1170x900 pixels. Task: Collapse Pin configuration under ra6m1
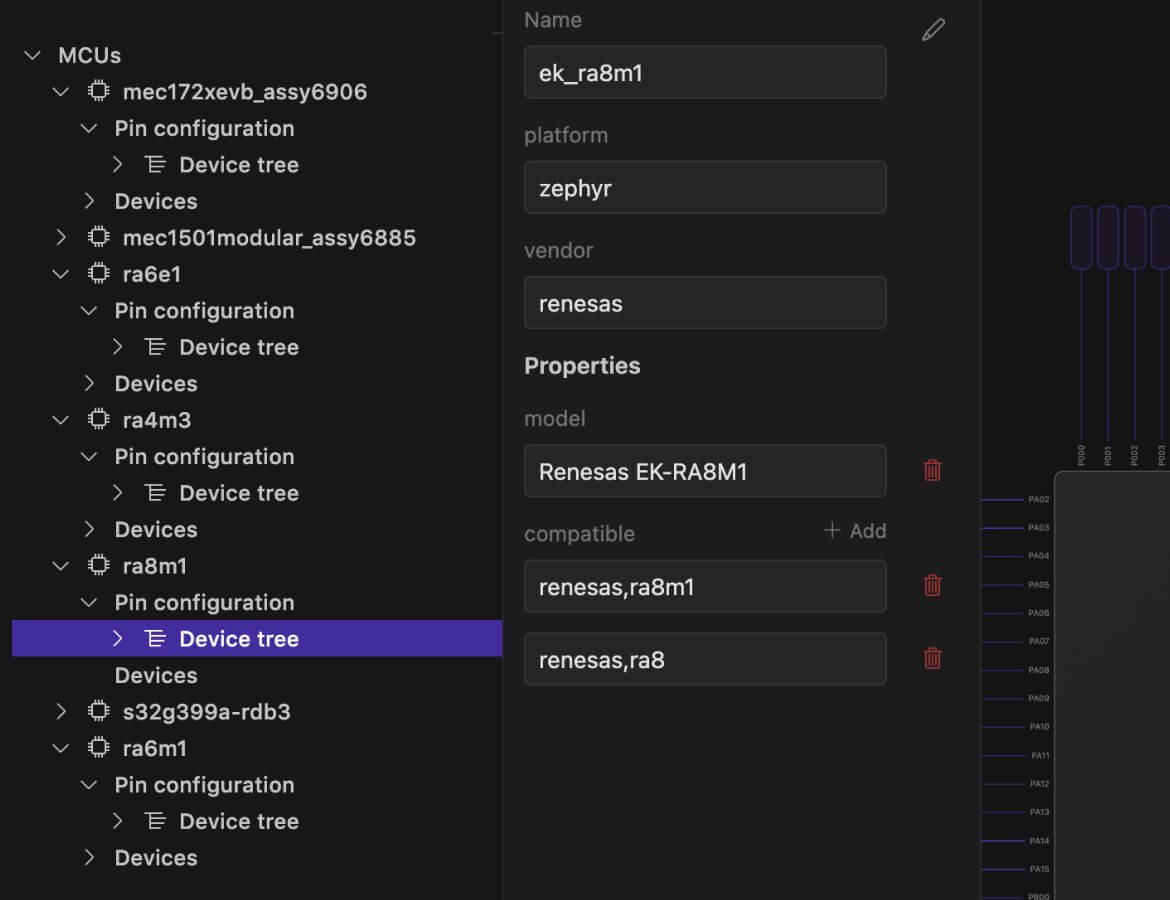click(89, 784)
